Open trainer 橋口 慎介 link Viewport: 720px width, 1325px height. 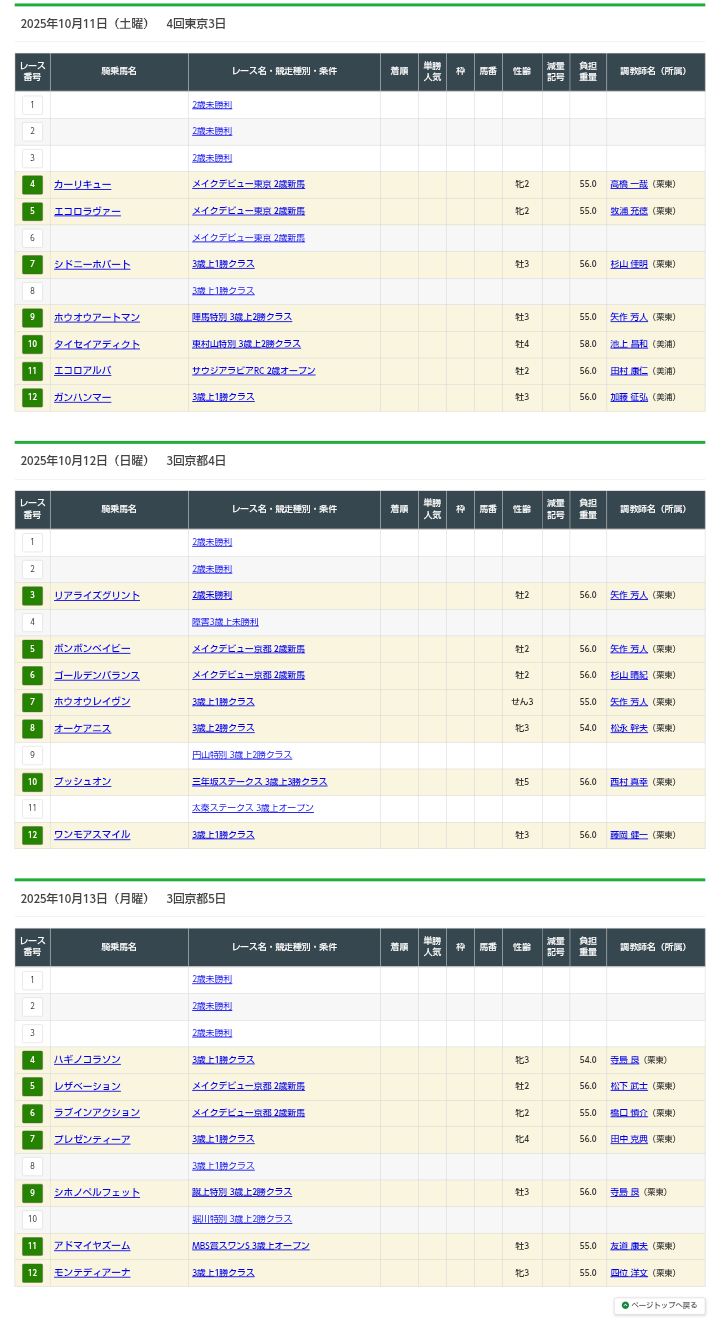629,1112
